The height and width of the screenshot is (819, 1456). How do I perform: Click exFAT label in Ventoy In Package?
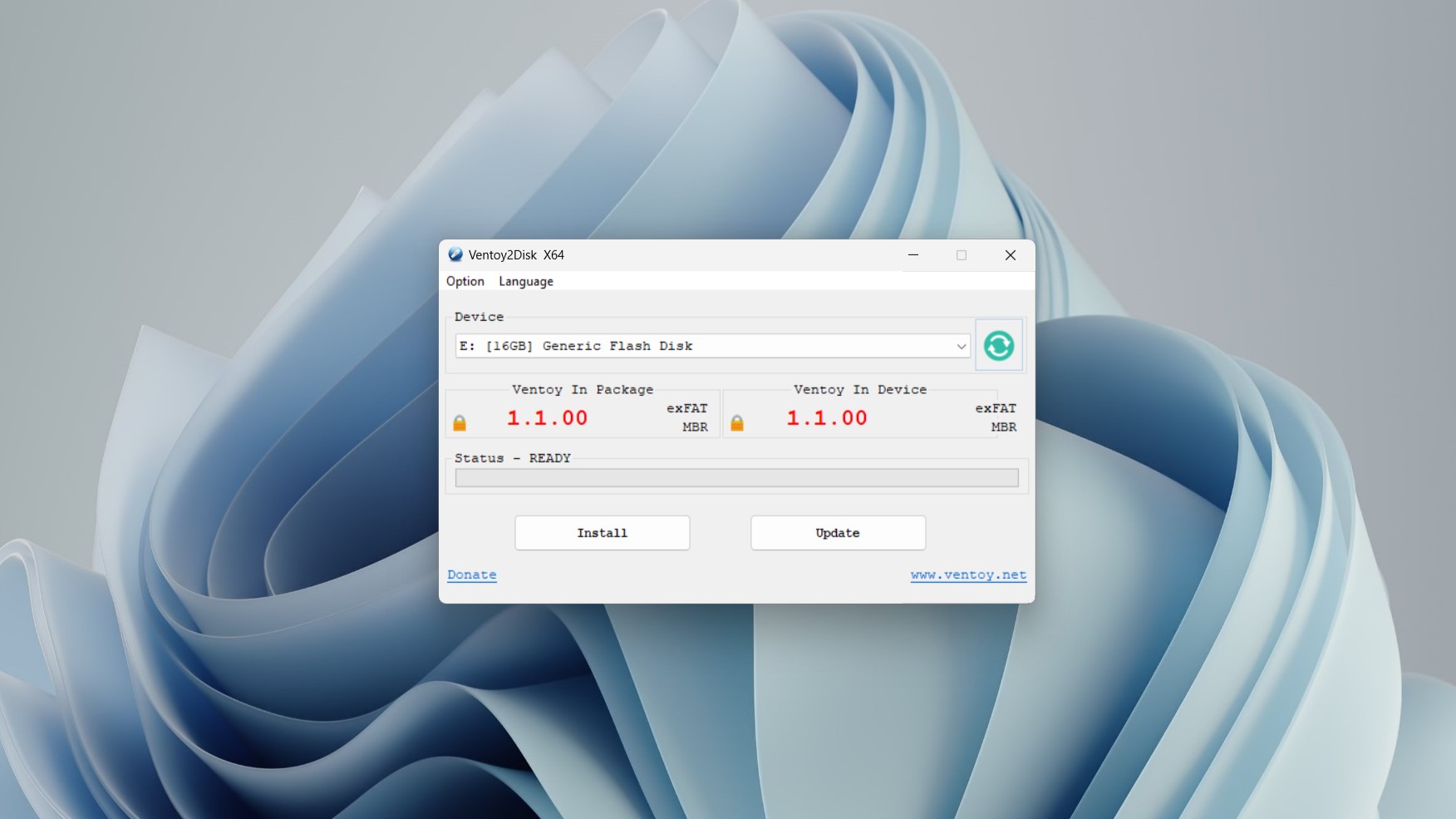point(687,408)
